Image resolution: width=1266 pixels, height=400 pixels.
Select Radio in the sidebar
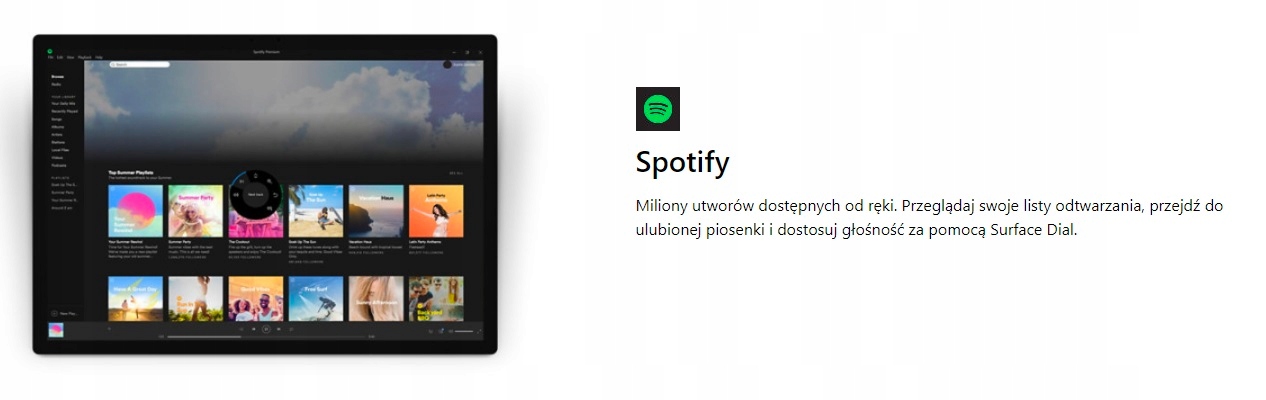[56, 84]
